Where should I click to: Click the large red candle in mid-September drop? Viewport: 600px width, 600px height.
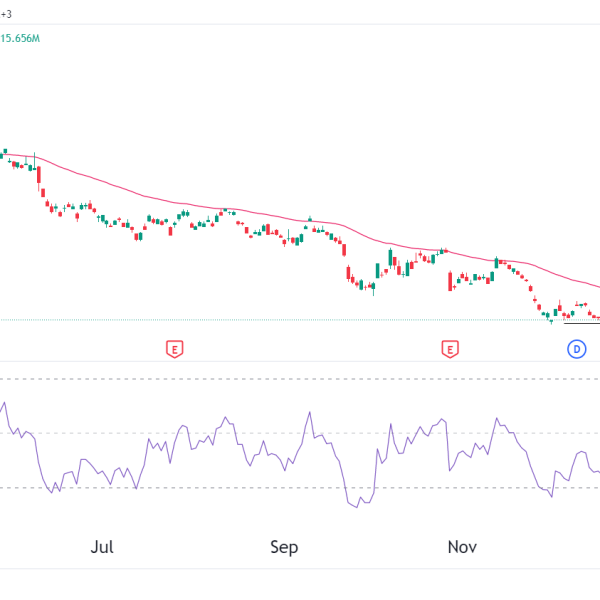348,273
